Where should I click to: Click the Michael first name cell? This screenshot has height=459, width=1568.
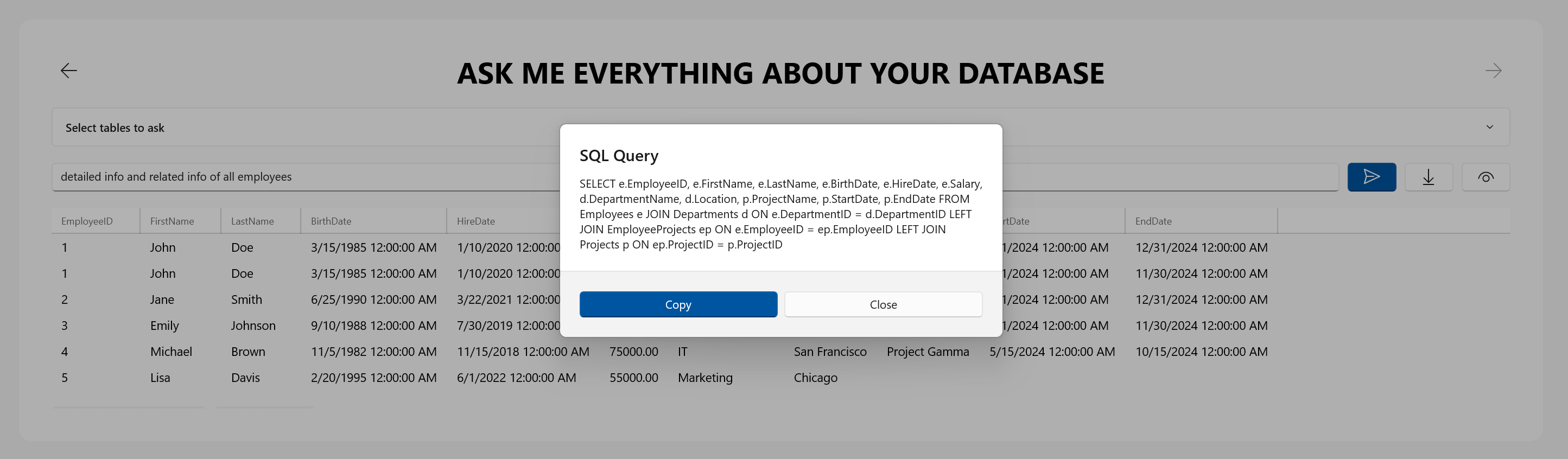(x=171, y=352)
